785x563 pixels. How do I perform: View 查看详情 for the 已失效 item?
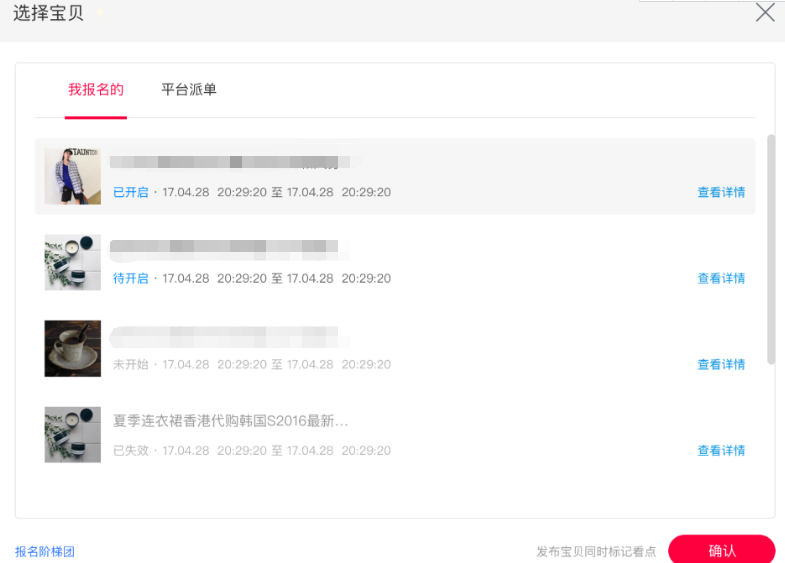(x=721, y=451)
